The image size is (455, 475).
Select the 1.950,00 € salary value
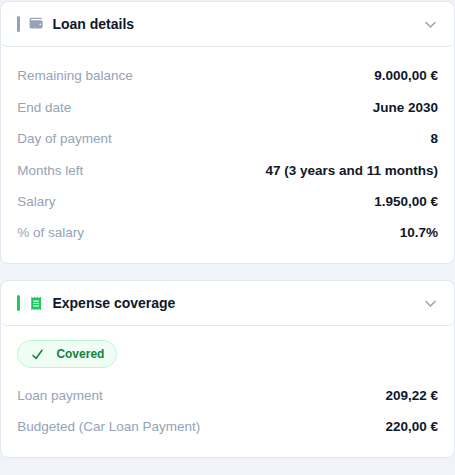406,202
